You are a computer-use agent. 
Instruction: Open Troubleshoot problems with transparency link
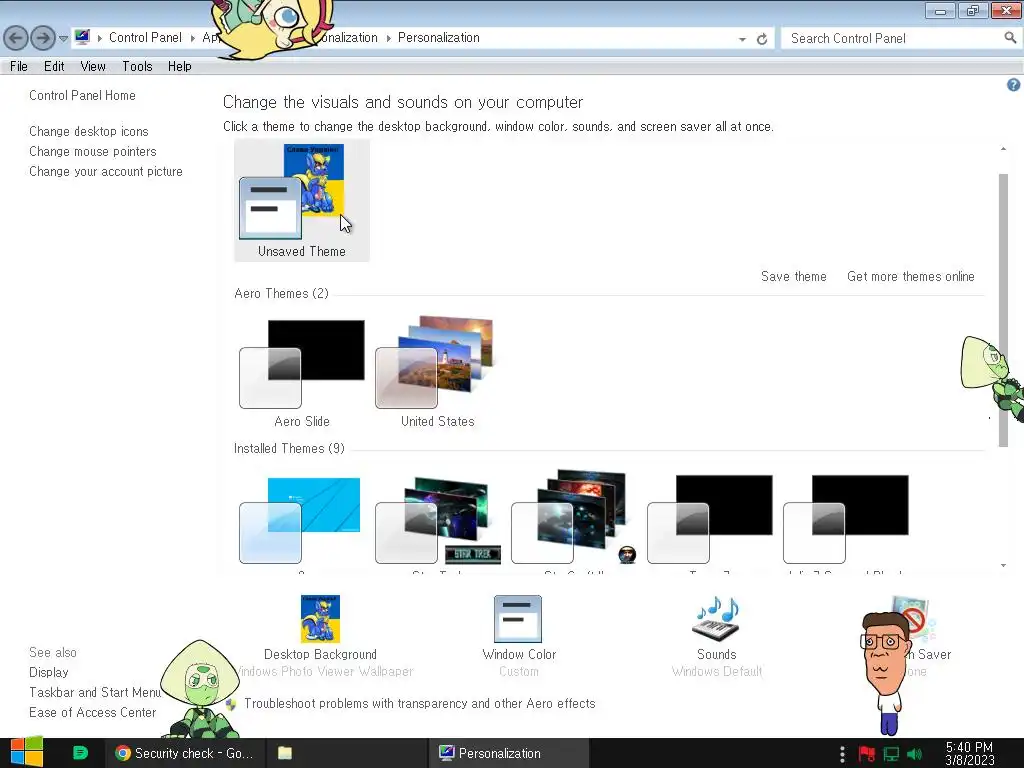coord(419,703)
